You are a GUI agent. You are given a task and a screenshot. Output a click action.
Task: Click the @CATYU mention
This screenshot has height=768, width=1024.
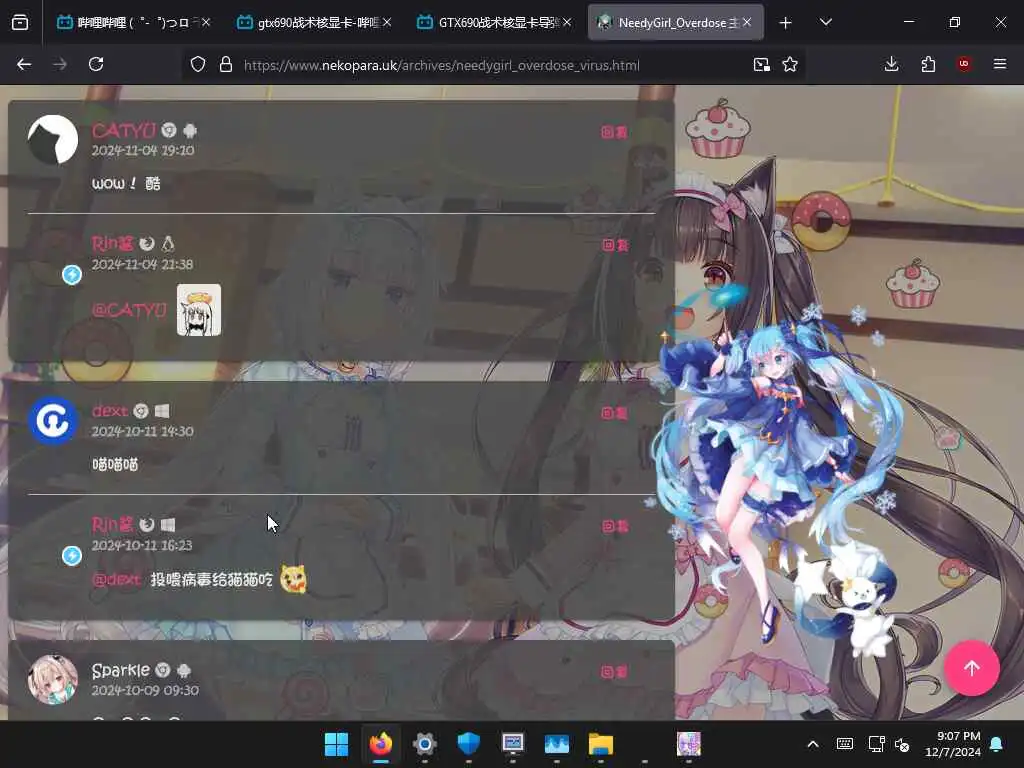(x=129, y=310)
